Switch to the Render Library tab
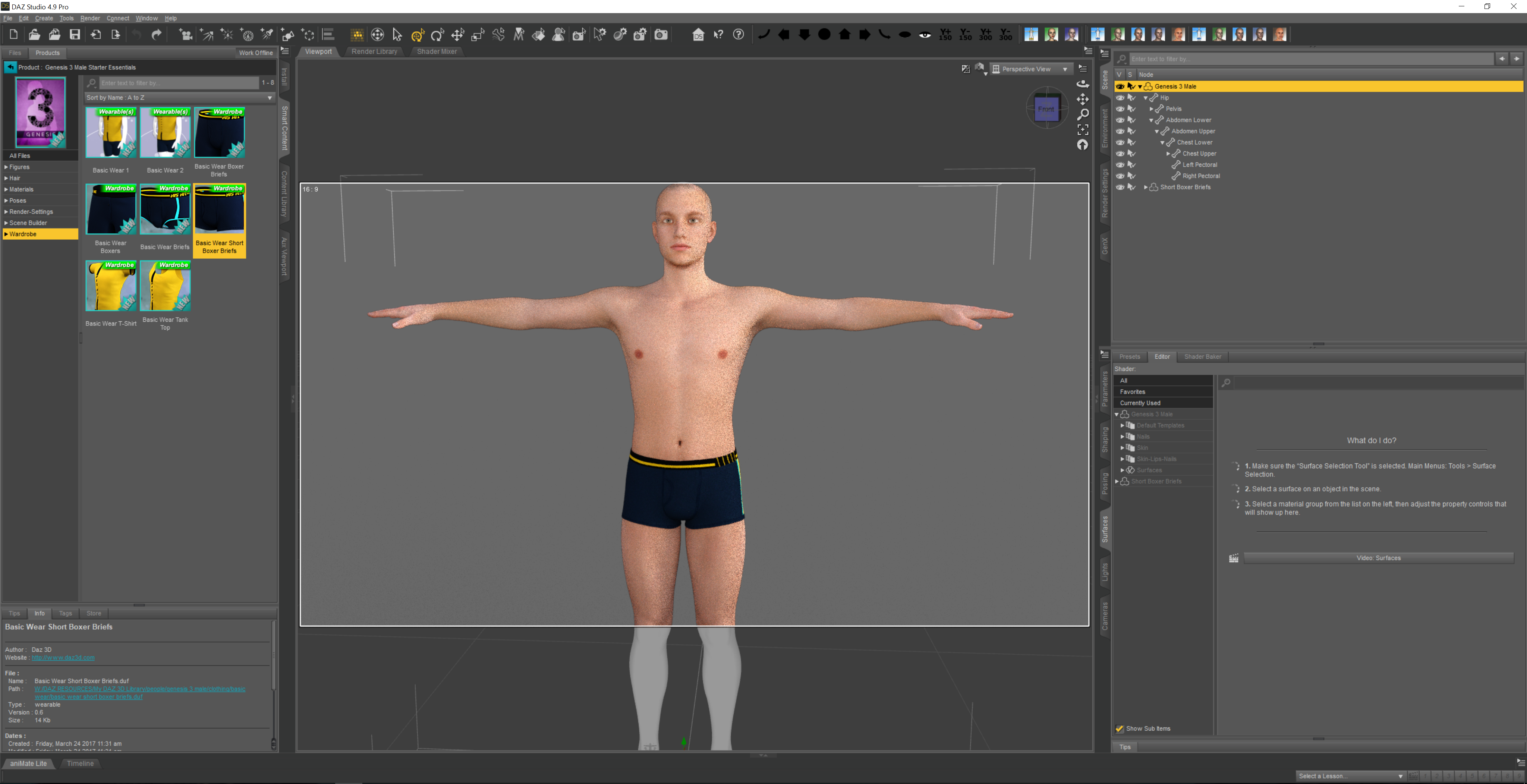The height and width of the screenshot is (784, 1527). (x=374, y=51)
